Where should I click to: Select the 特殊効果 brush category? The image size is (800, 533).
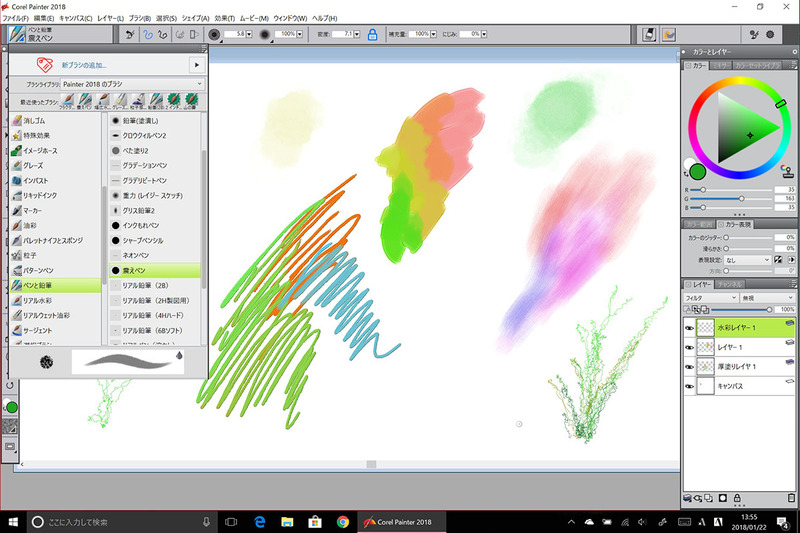point(55,136)
